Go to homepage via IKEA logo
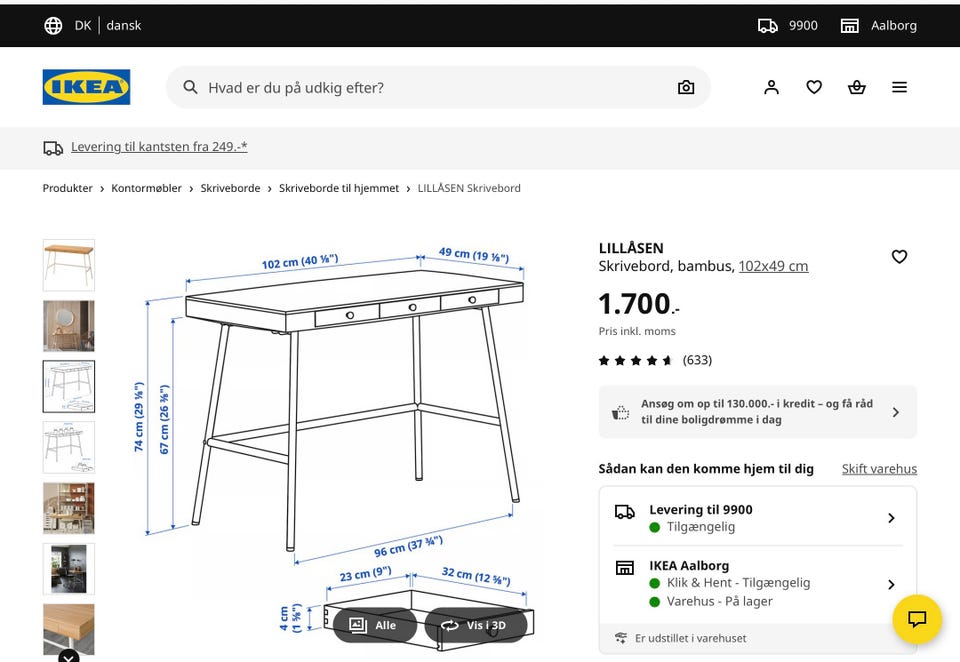960x662 pixels. (x=86, y=87)
